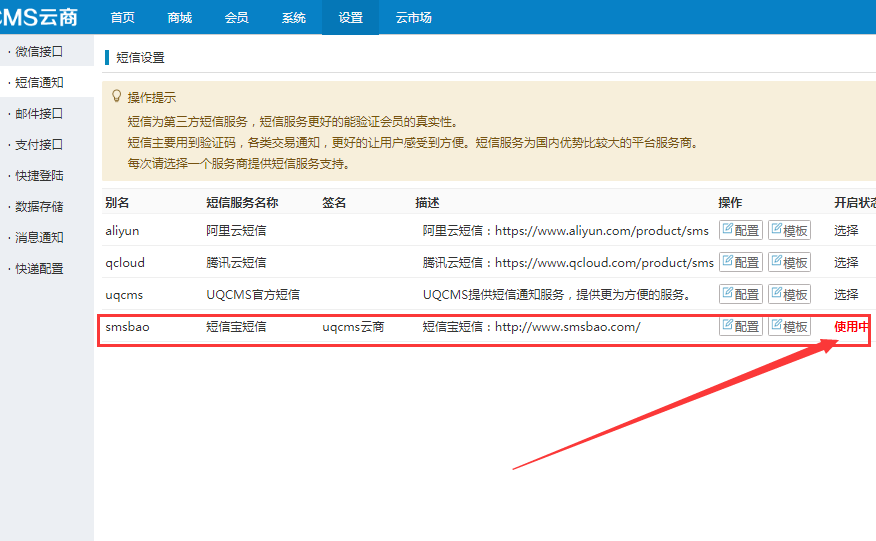Click the UQCMS官方短信 service name cell
This screenshot has height=541, width=876.
253,295
